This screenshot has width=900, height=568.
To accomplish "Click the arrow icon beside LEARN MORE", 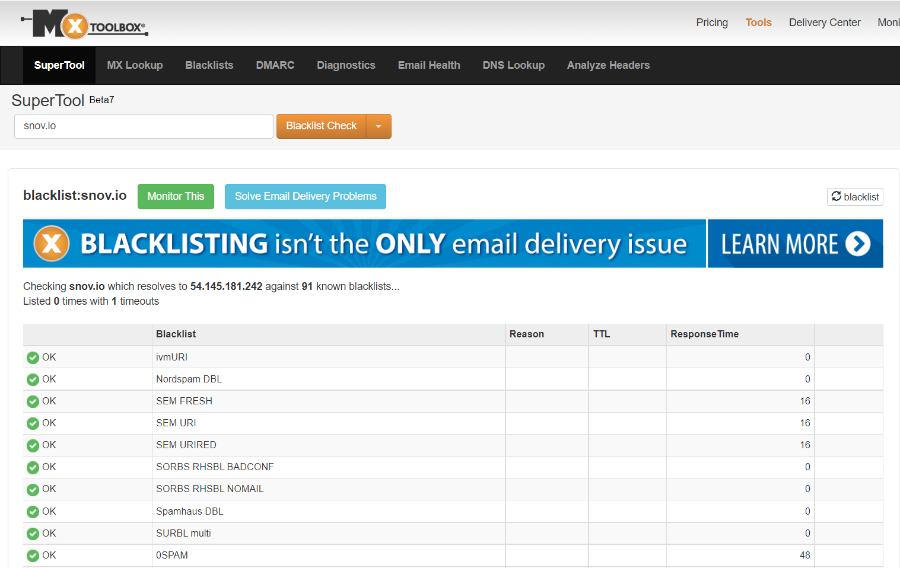I will 858,244.
